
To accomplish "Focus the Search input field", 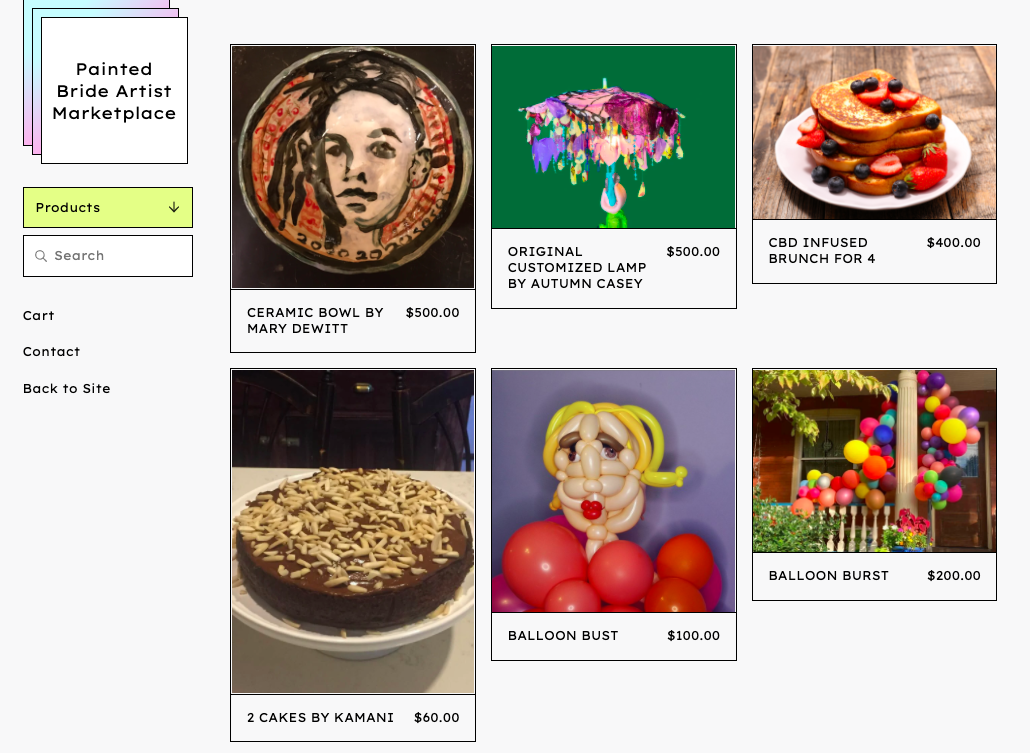I will pos(108,256).
